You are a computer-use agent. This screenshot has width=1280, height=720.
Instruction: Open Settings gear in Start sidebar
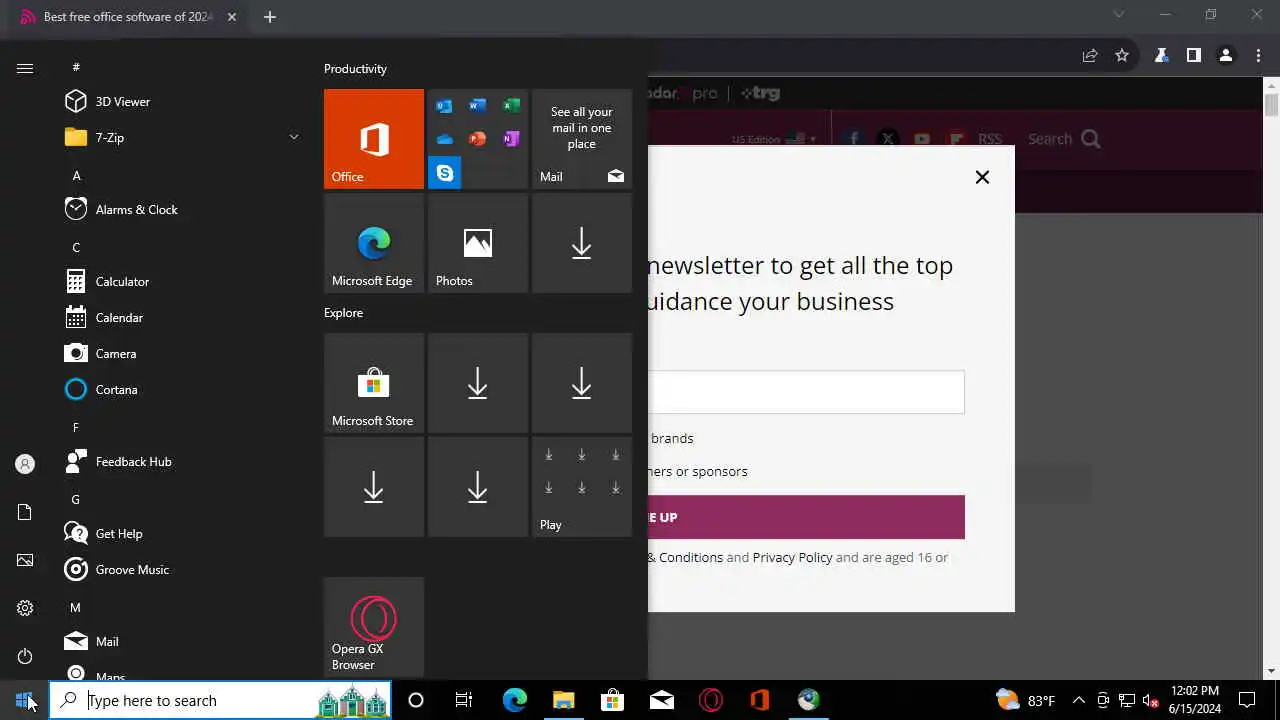(x=25, y=608)
